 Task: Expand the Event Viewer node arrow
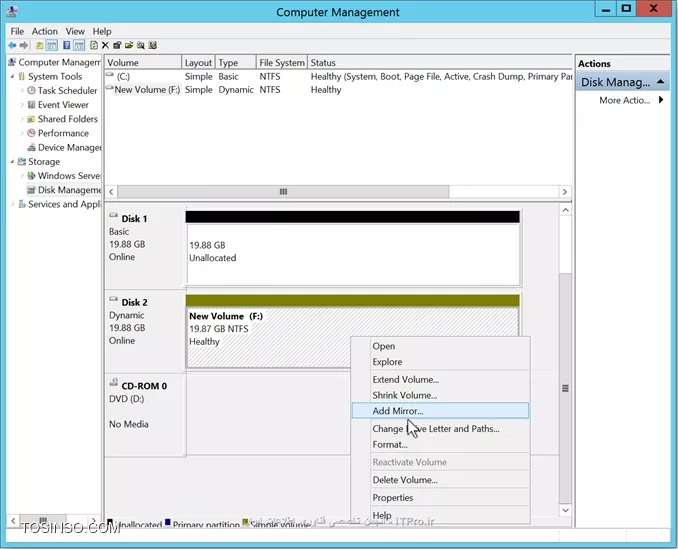pyautogui.click(x=22, y=105)
